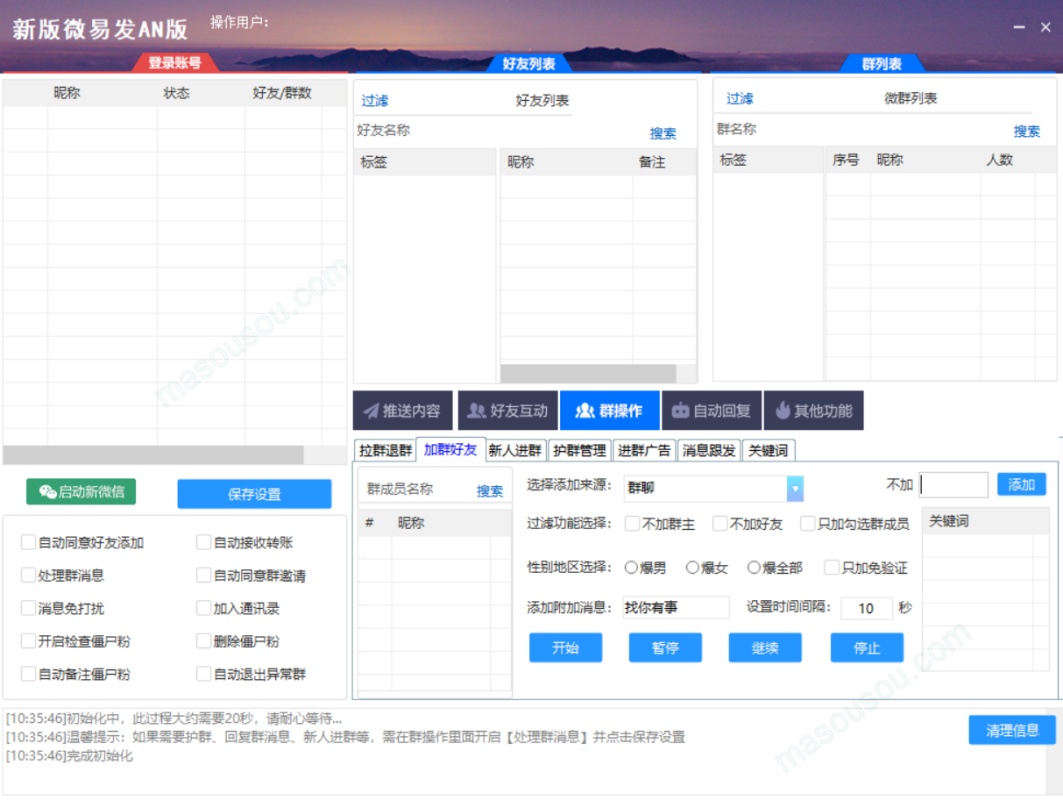This screenshot has width=1063, height=800.
Task: Select the 爆女 radio button
Action: pyautogui.click(x=692, y=567)
